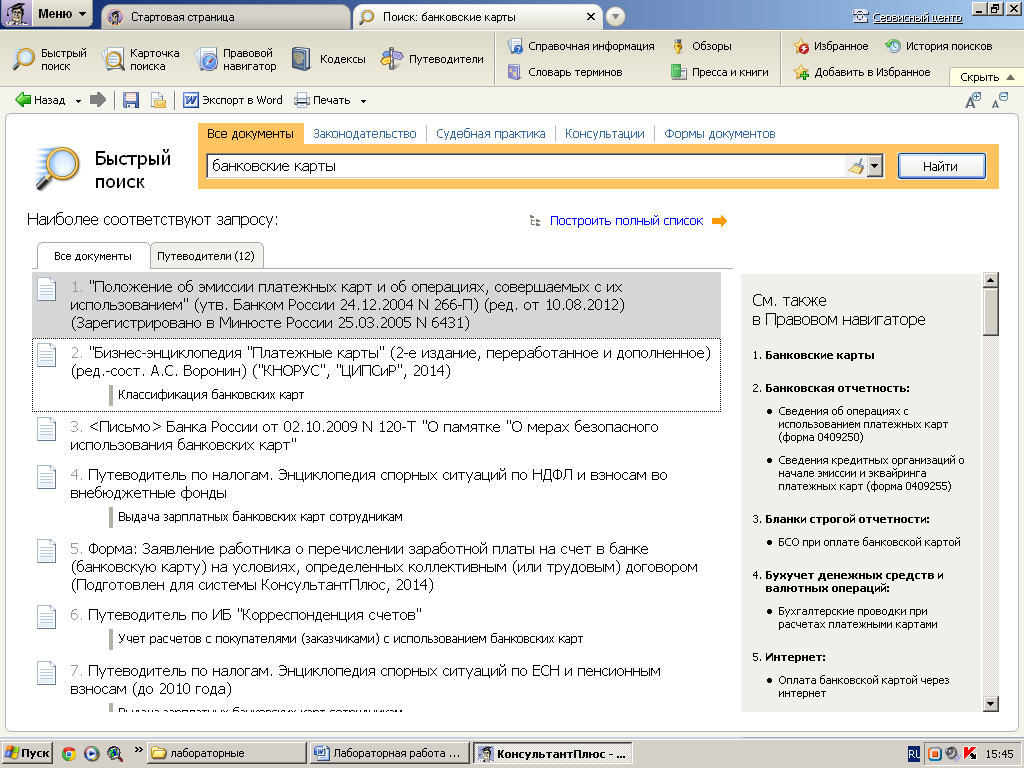Click document icon of result 5

tap(46, 551)
